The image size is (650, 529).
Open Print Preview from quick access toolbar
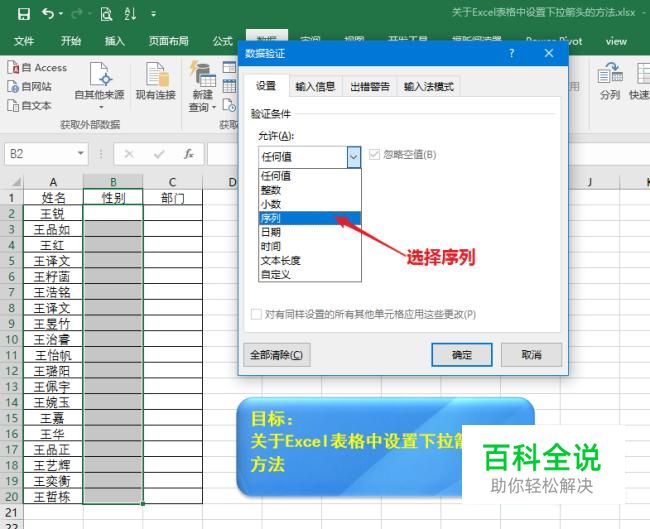pos(106,14)
